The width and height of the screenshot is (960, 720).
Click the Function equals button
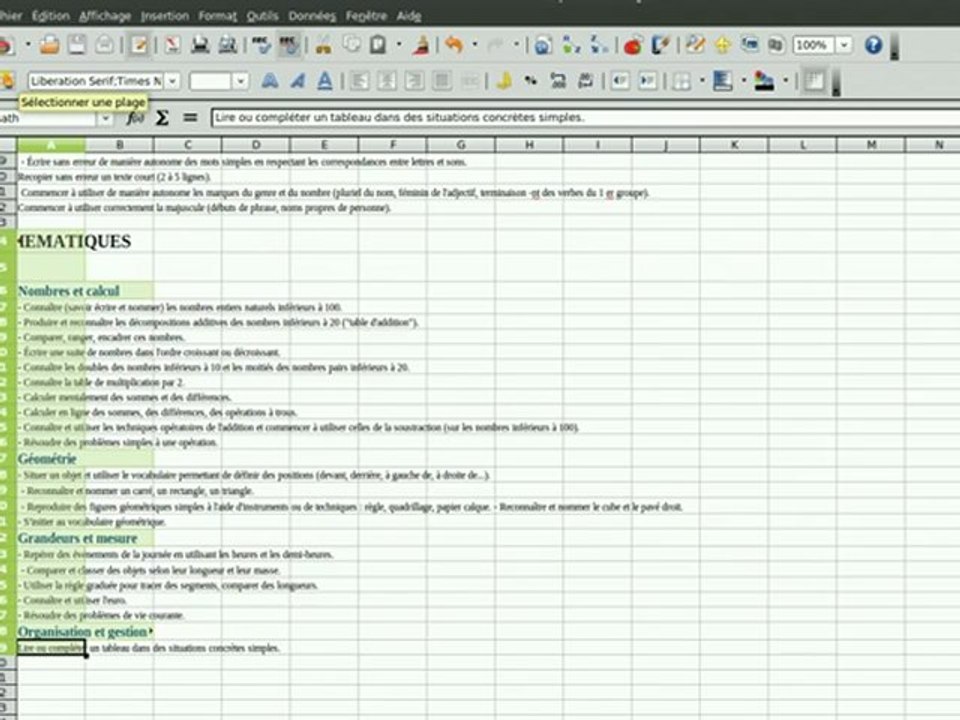[x=190, y=118]
